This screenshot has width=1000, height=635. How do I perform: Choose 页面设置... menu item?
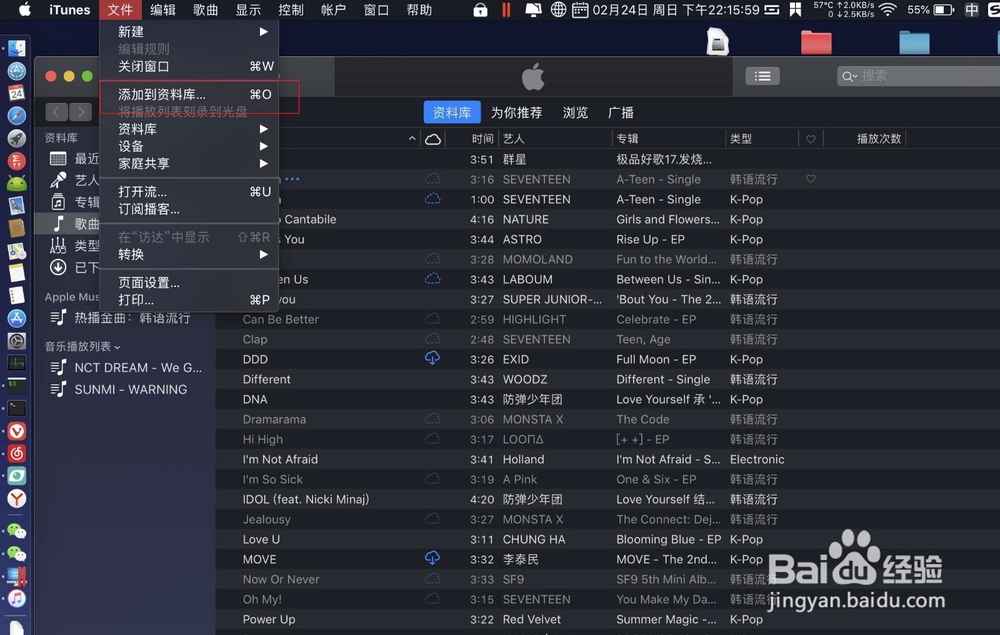(x=189, y=282)
